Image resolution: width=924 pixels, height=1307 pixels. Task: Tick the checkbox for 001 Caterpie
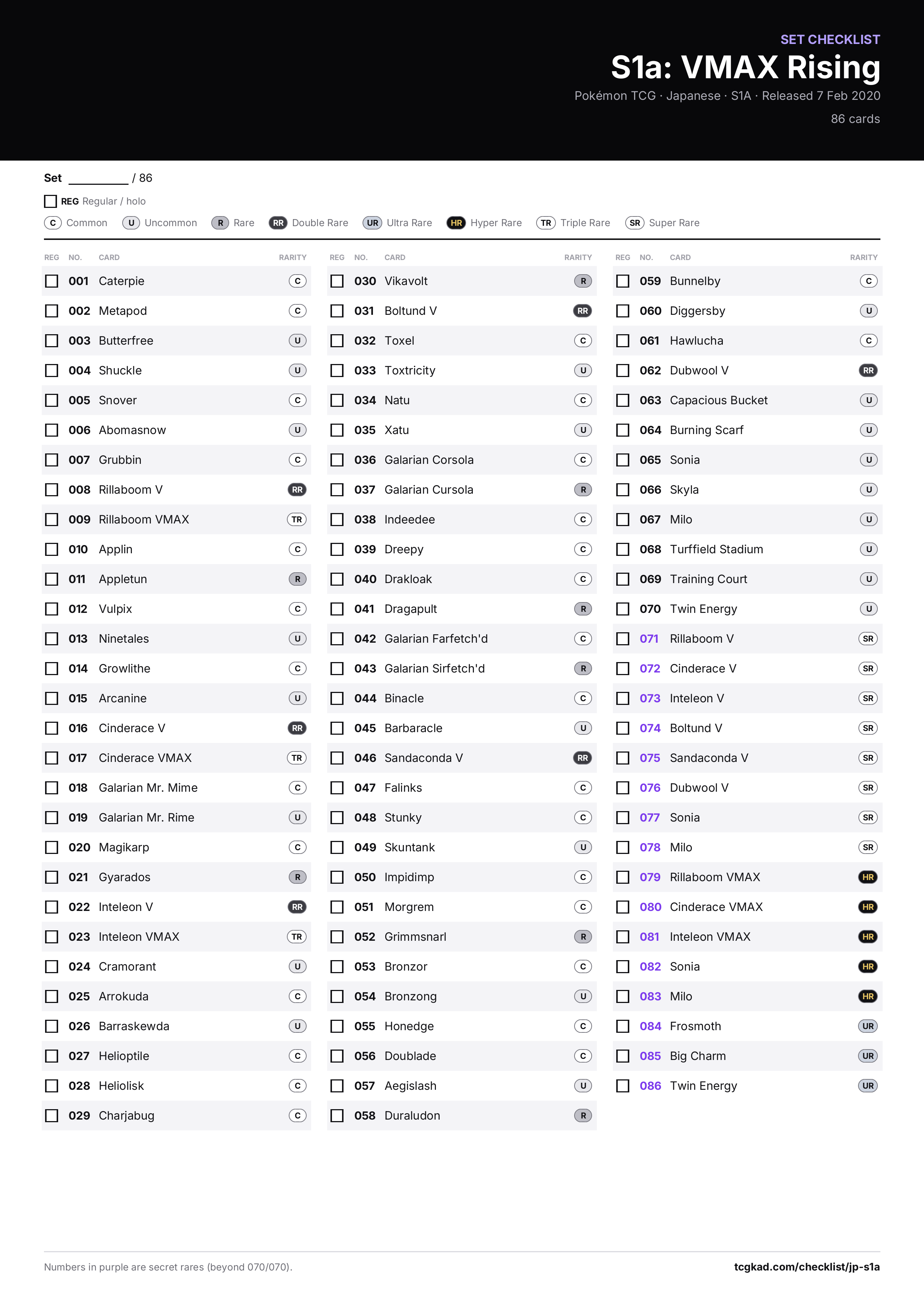click(52, 281)
